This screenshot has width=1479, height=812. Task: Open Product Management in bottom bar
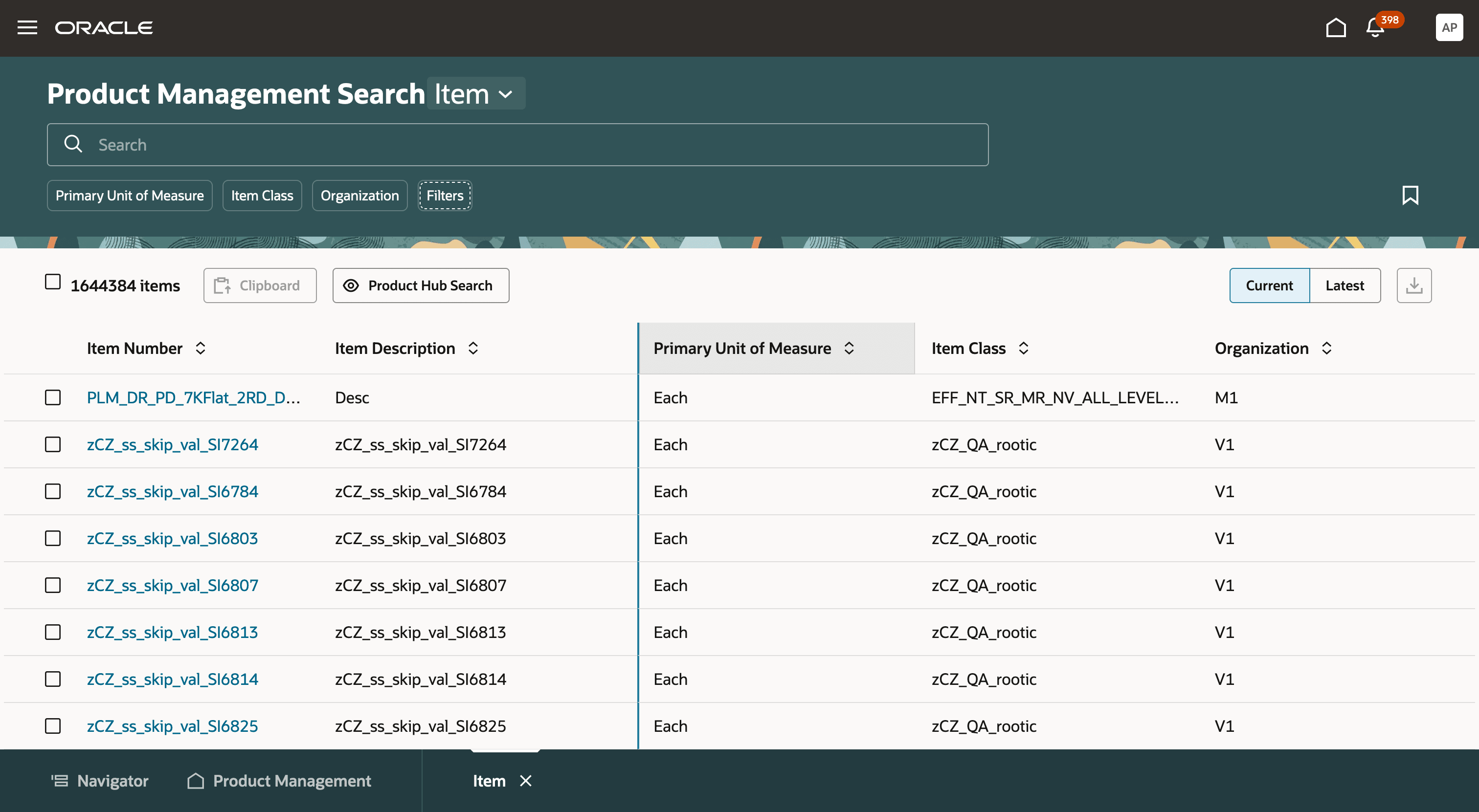click(x=279, y=780)
